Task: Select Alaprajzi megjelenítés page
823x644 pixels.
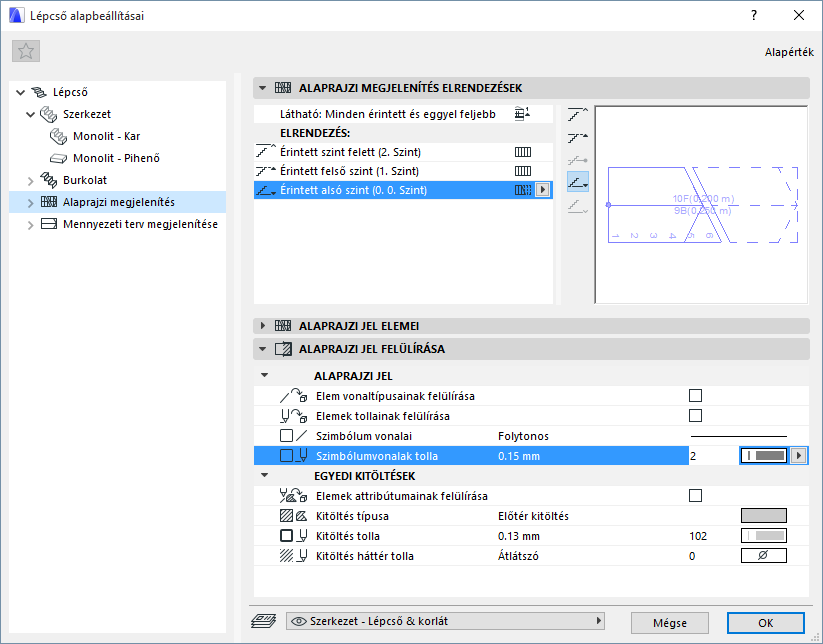Action: (119, 202)
